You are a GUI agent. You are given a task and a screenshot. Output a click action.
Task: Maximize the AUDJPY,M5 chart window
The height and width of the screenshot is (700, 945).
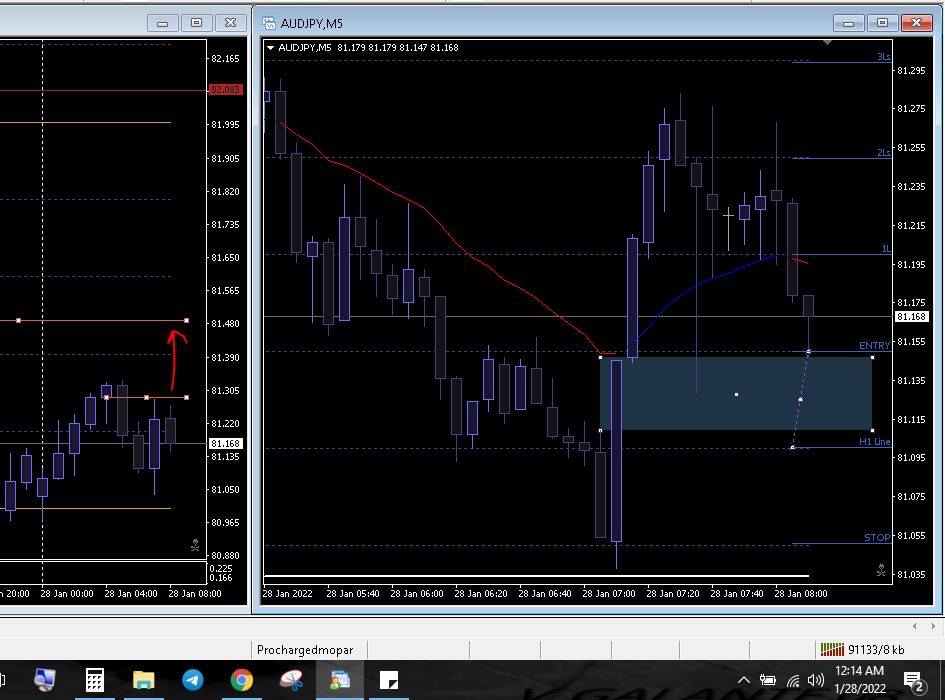[882, 23]
